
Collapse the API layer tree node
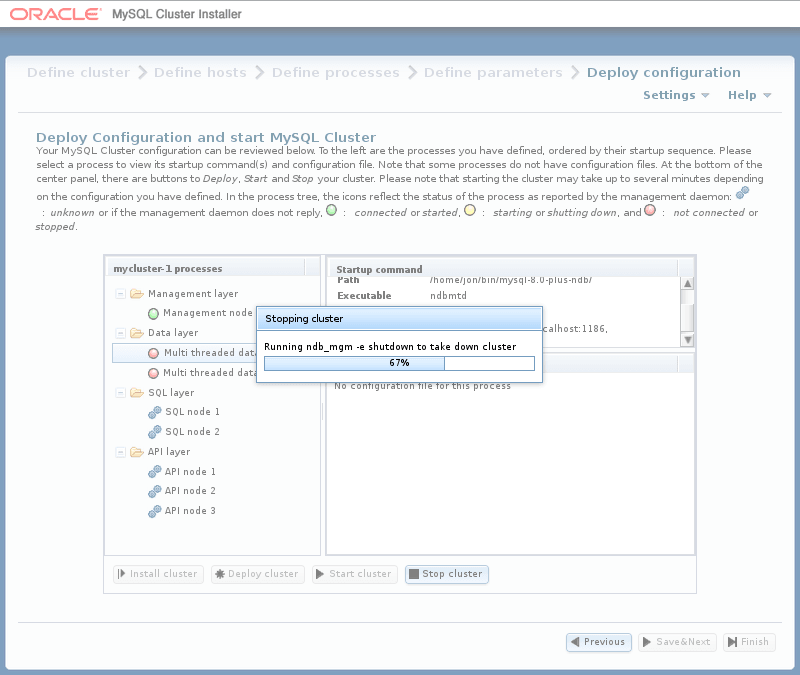120,452
